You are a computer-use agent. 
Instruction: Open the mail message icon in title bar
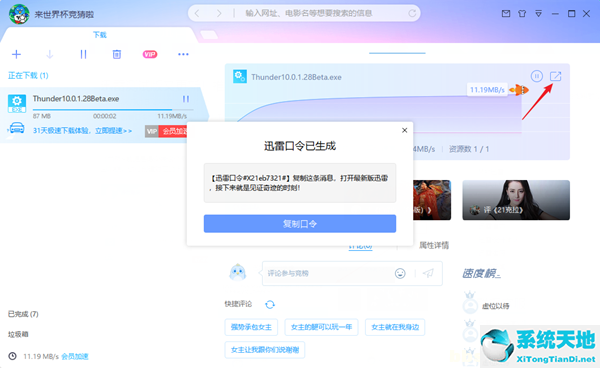(x=506, y=14)
